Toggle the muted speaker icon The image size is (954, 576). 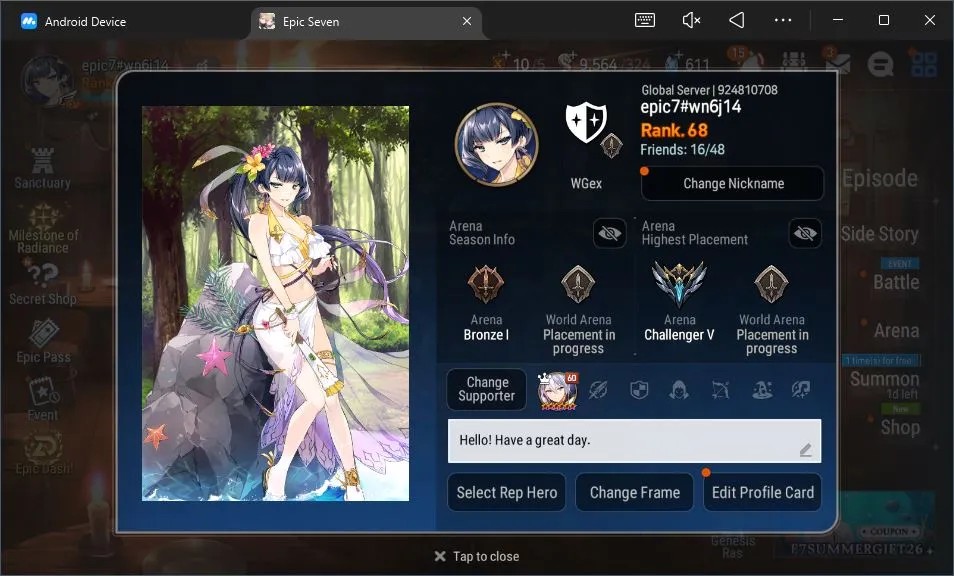coord(691,20)
